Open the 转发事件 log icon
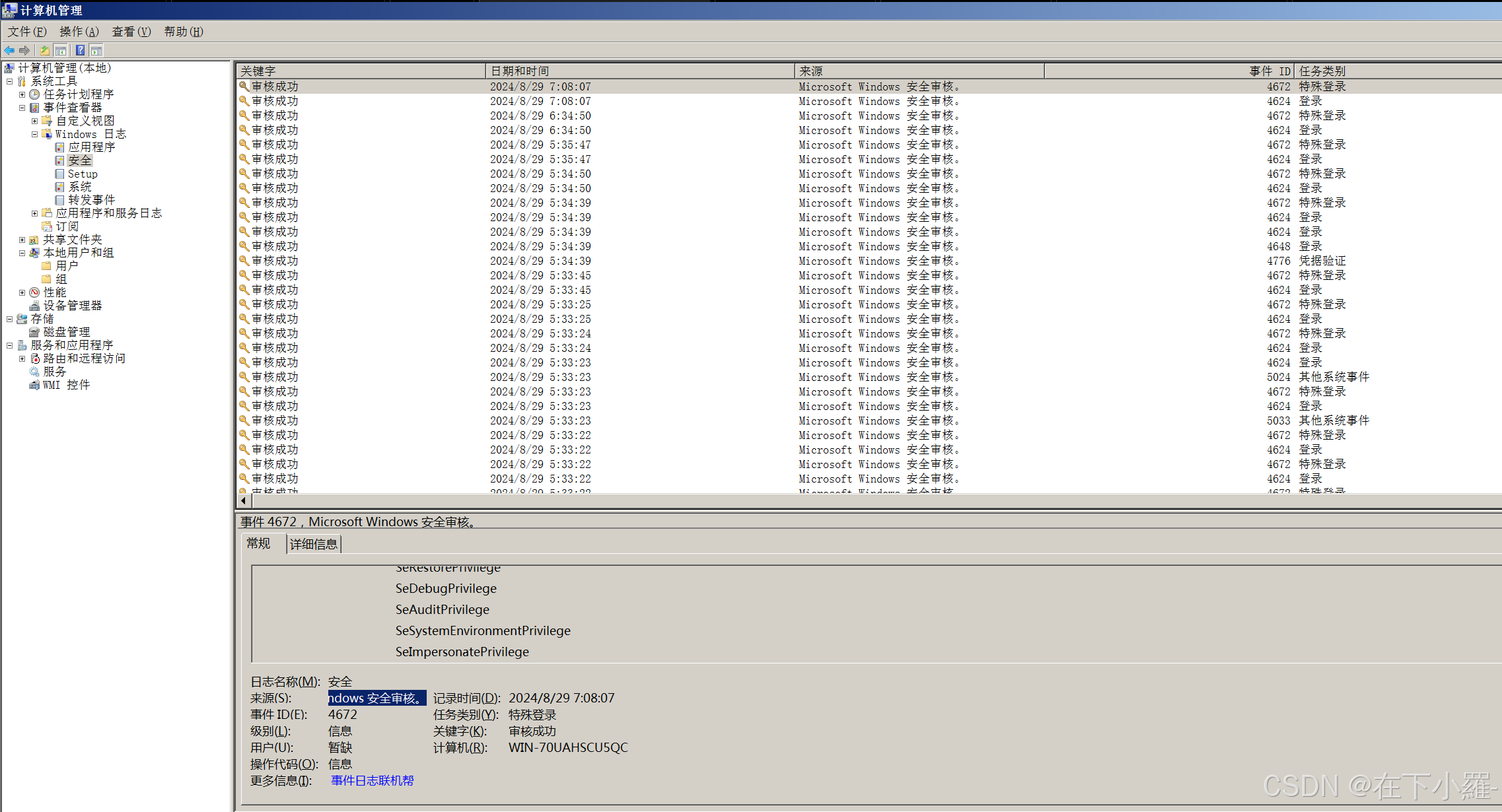 [x=59, y=200]
